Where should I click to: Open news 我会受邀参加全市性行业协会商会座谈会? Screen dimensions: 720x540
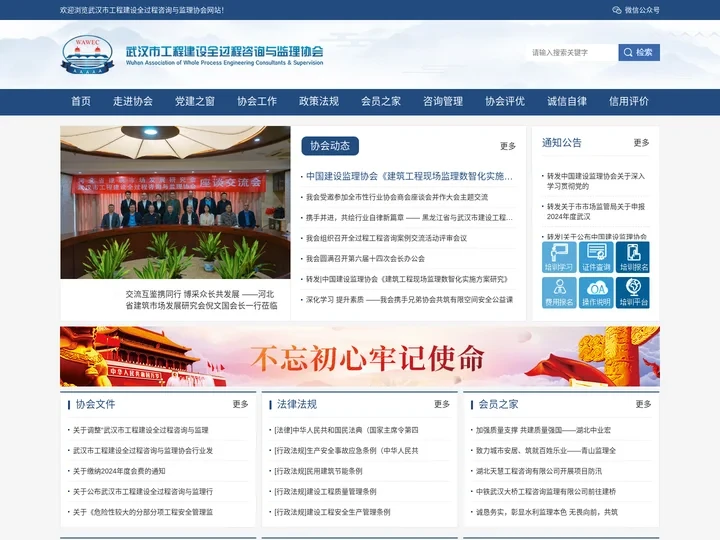coord(397,197)
